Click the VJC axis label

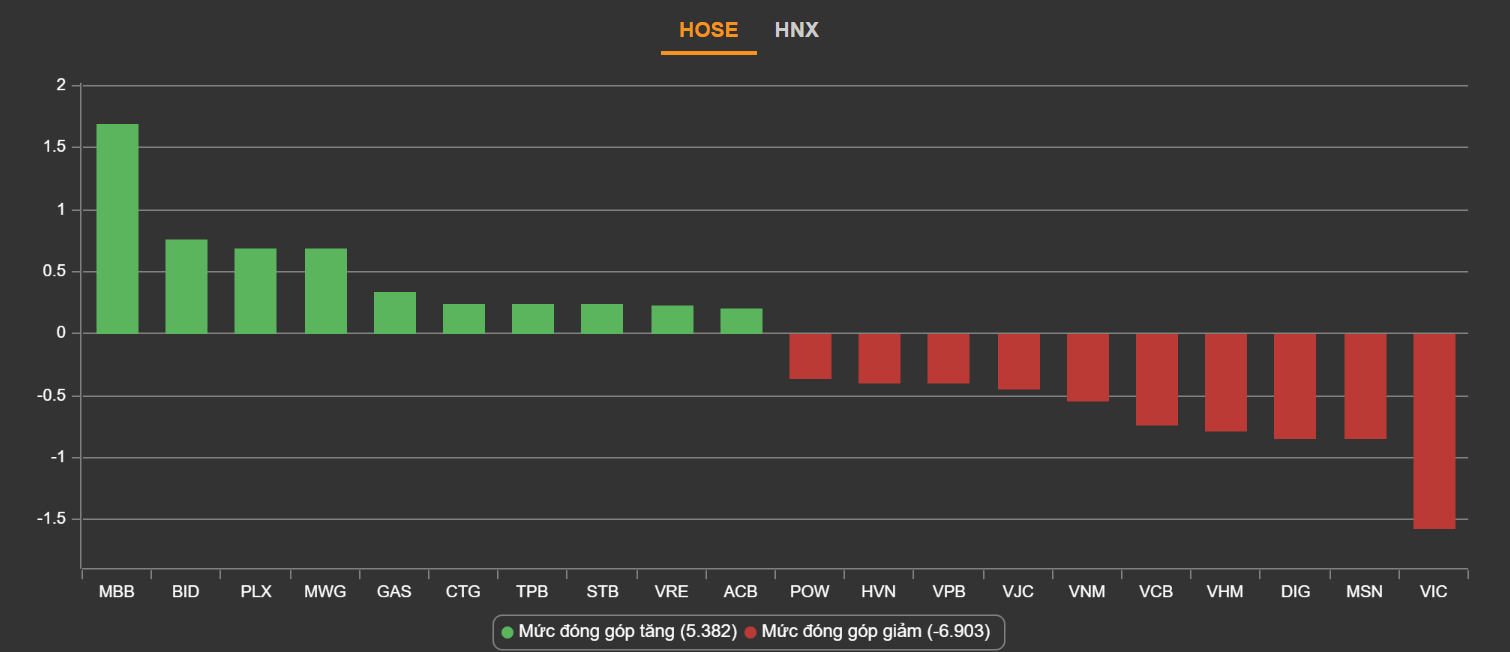tap(1017, 592)
